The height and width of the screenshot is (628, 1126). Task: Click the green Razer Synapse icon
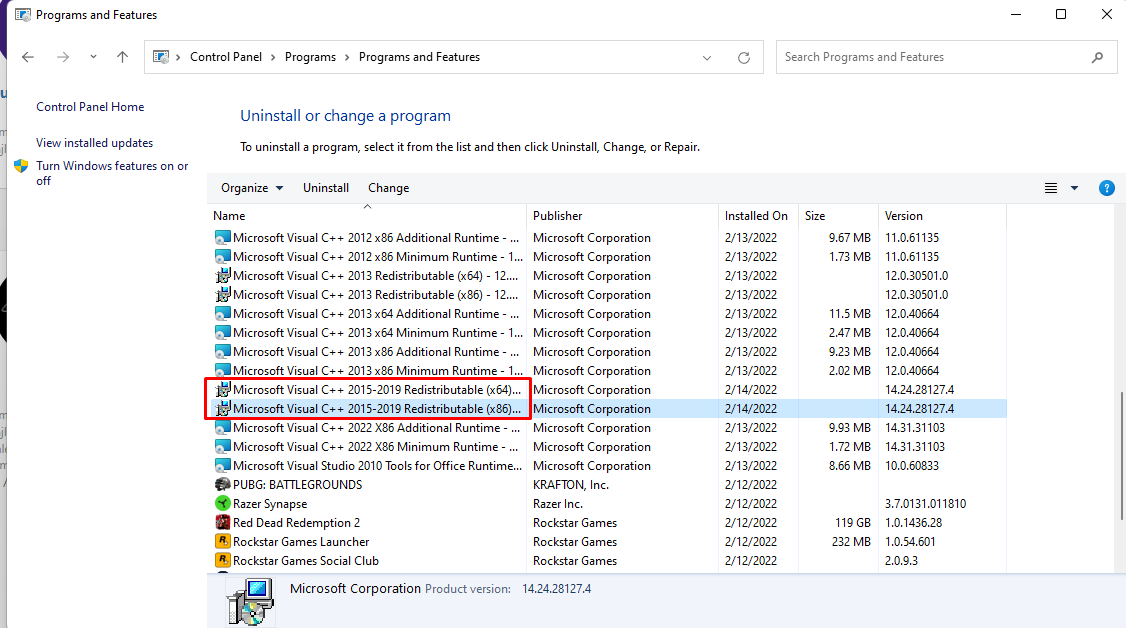click(223, 504)
